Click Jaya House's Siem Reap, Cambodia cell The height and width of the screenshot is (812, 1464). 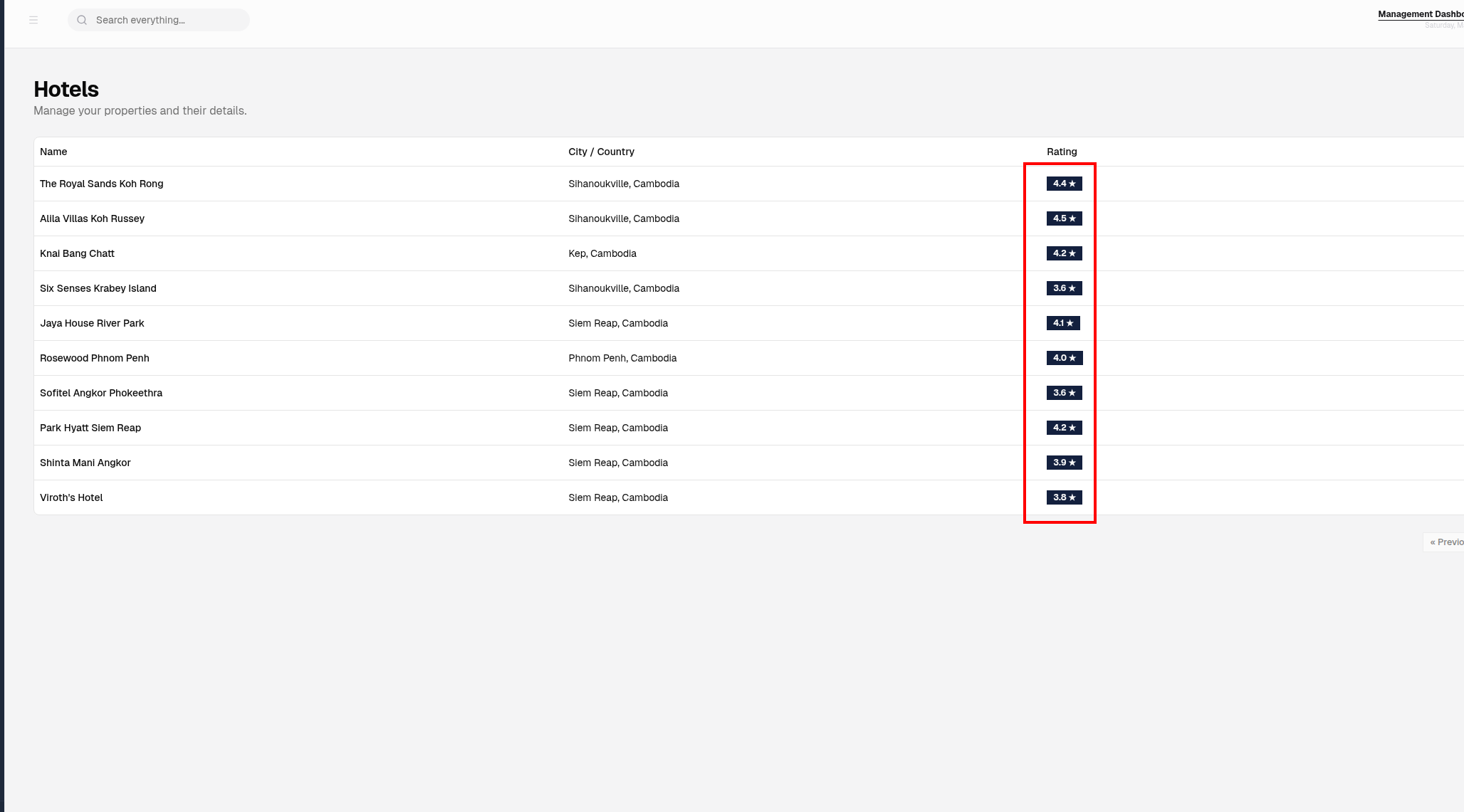[x=618, y=323]
